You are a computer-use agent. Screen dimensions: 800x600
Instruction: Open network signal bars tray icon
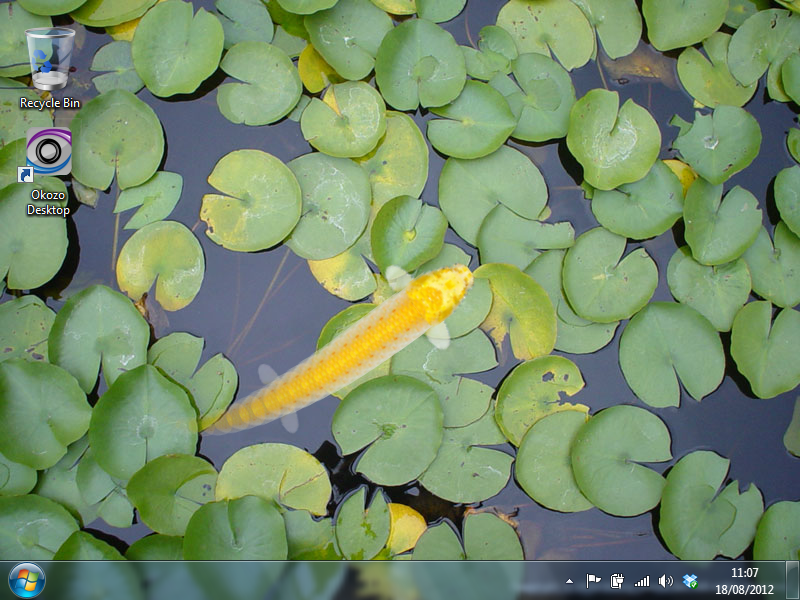[642, 581]
